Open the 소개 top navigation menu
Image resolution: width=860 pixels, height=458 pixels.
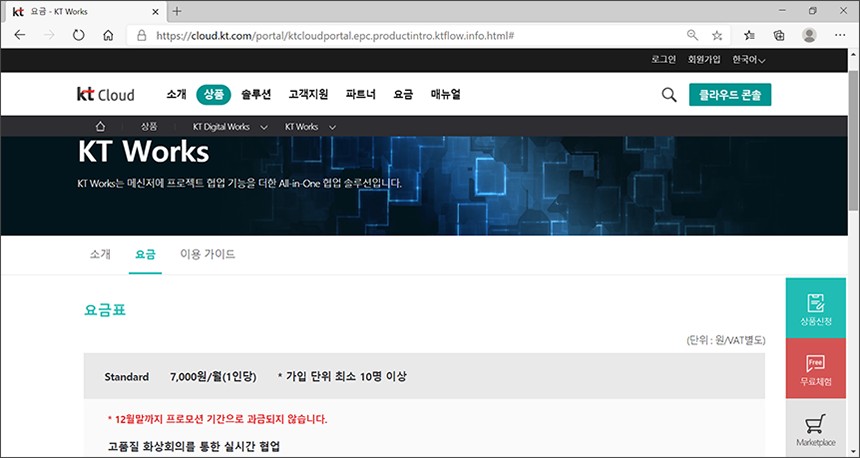point(177,94)
